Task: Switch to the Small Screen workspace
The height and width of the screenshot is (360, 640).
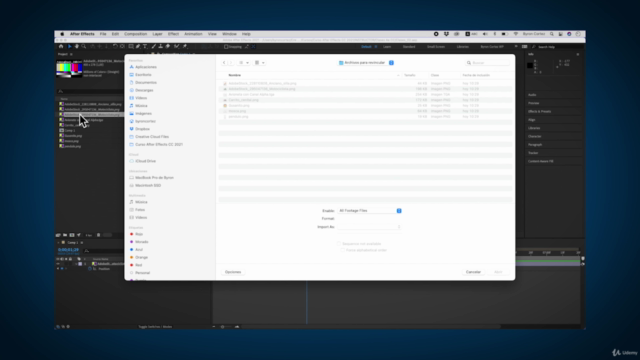Action: (436, 47)
